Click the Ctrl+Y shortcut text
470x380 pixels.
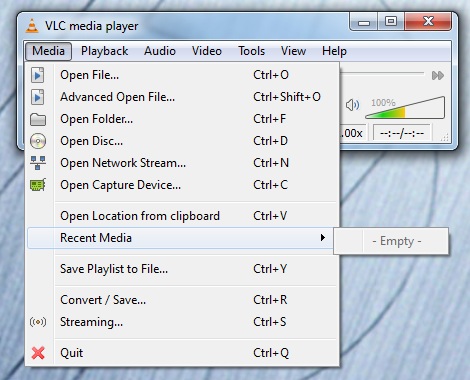[x=270, y=269]
